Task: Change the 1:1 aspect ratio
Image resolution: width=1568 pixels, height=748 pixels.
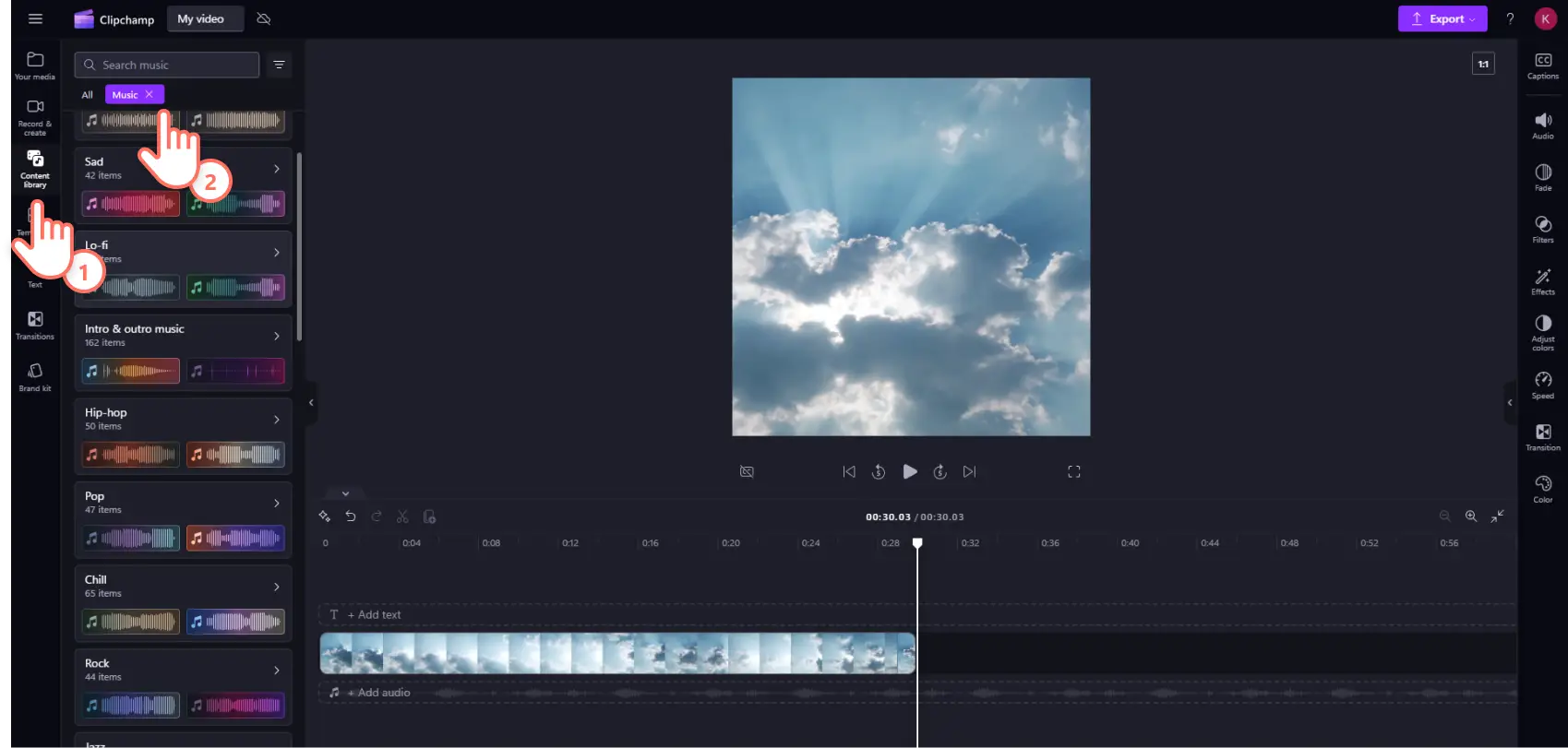Action: point(1483,64)
